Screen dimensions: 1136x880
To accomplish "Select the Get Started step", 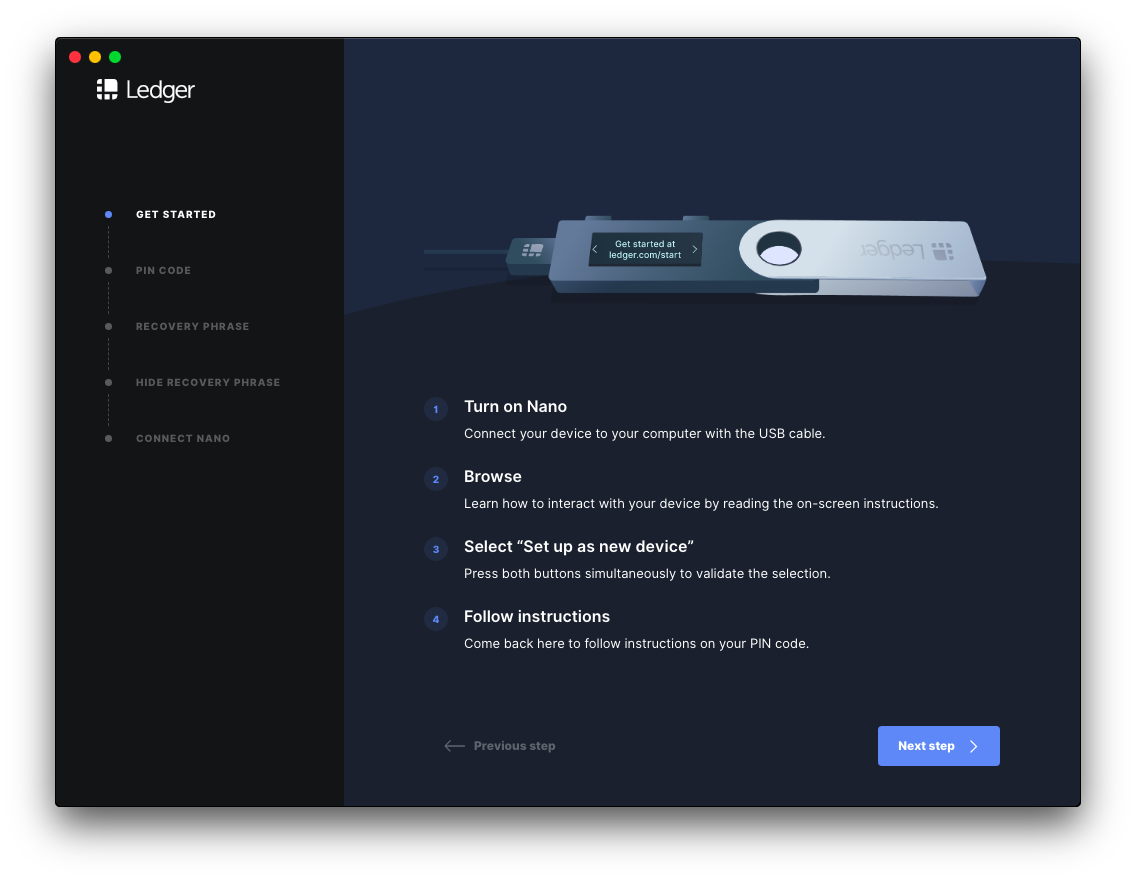I will point(175,214).
